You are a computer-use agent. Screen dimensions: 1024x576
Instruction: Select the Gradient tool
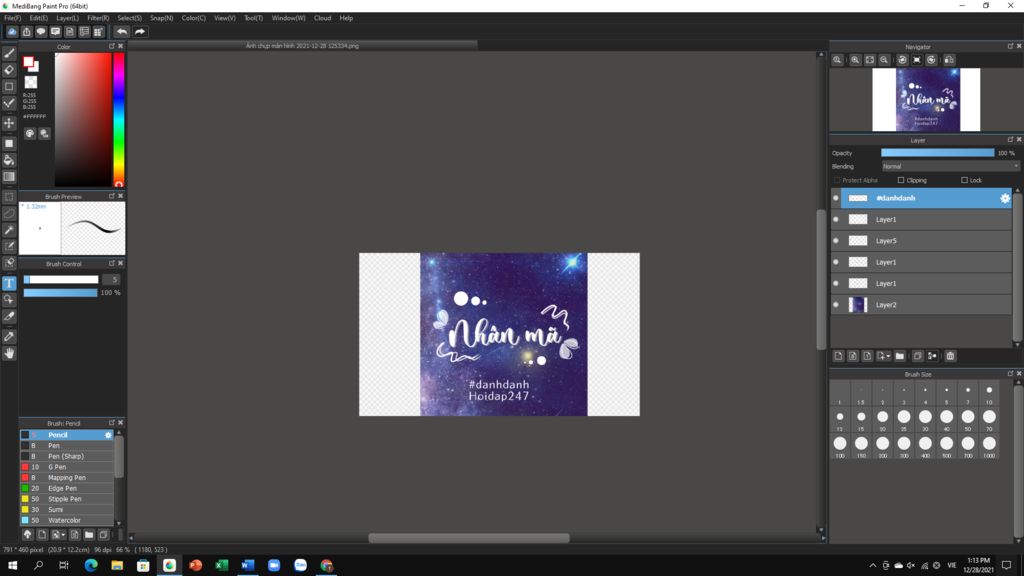click(9, 176)
